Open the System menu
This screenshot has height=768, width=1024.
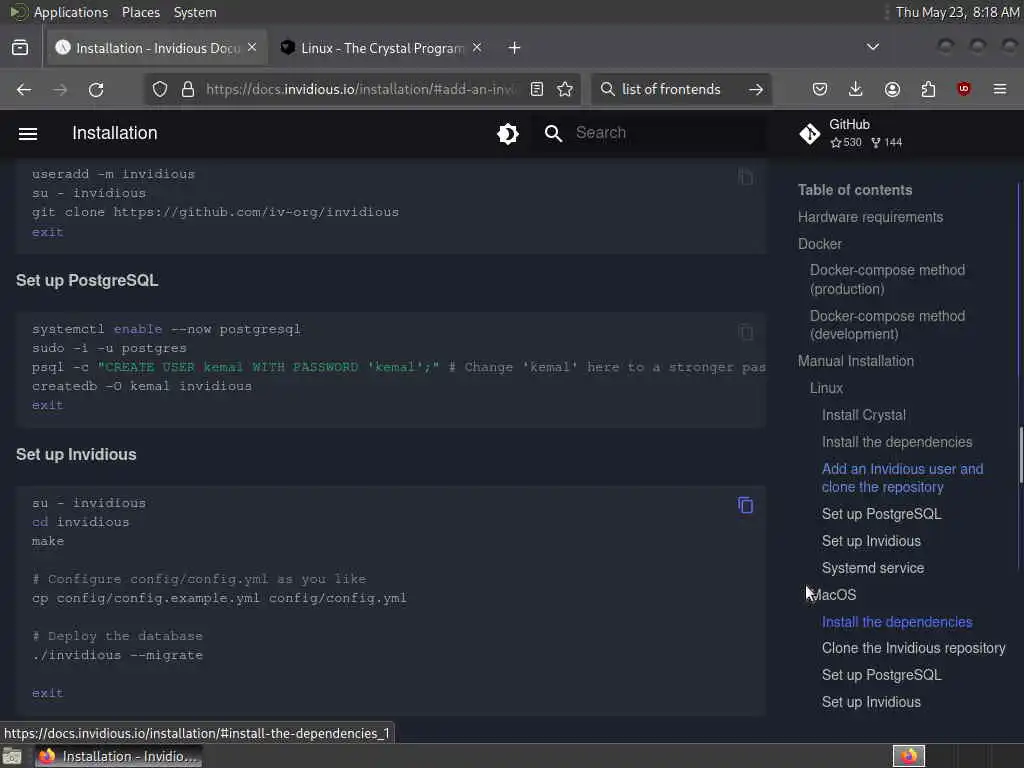[195, 12]
